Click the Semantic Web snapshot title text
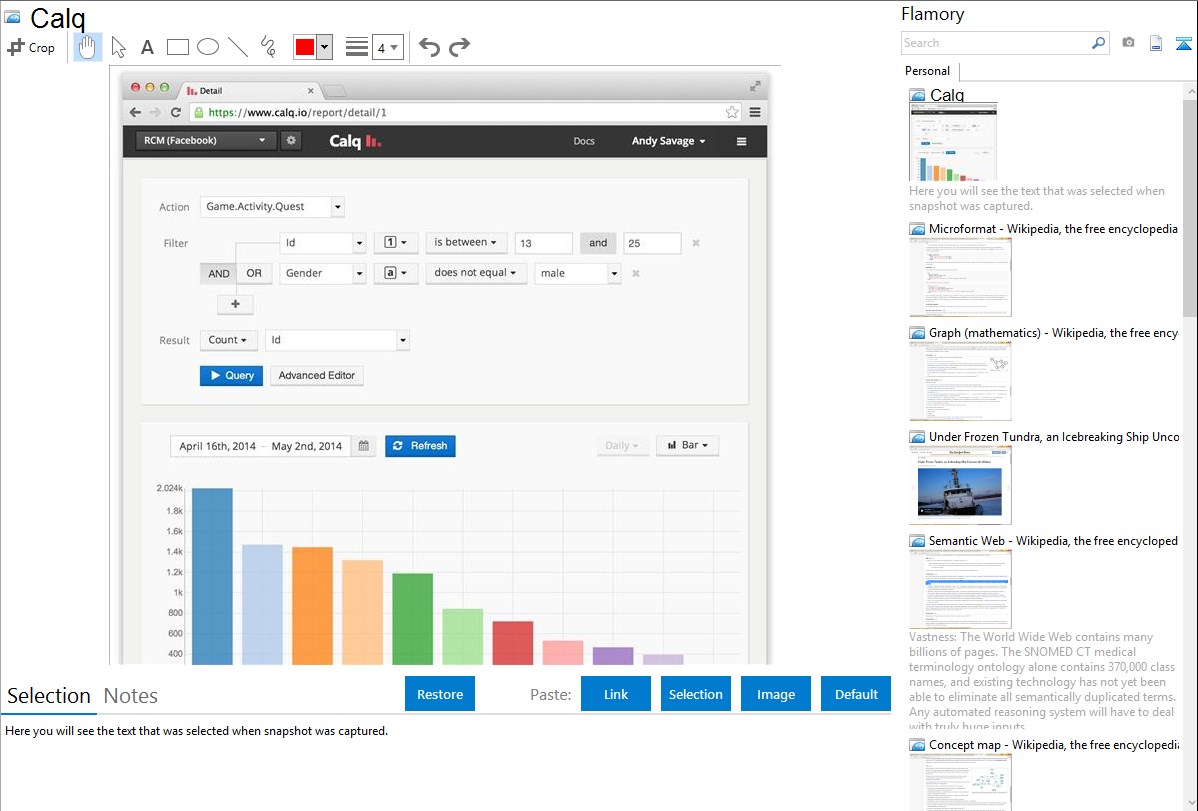The width and height of the screenshot is (1198, 811). coord(1053,540)
